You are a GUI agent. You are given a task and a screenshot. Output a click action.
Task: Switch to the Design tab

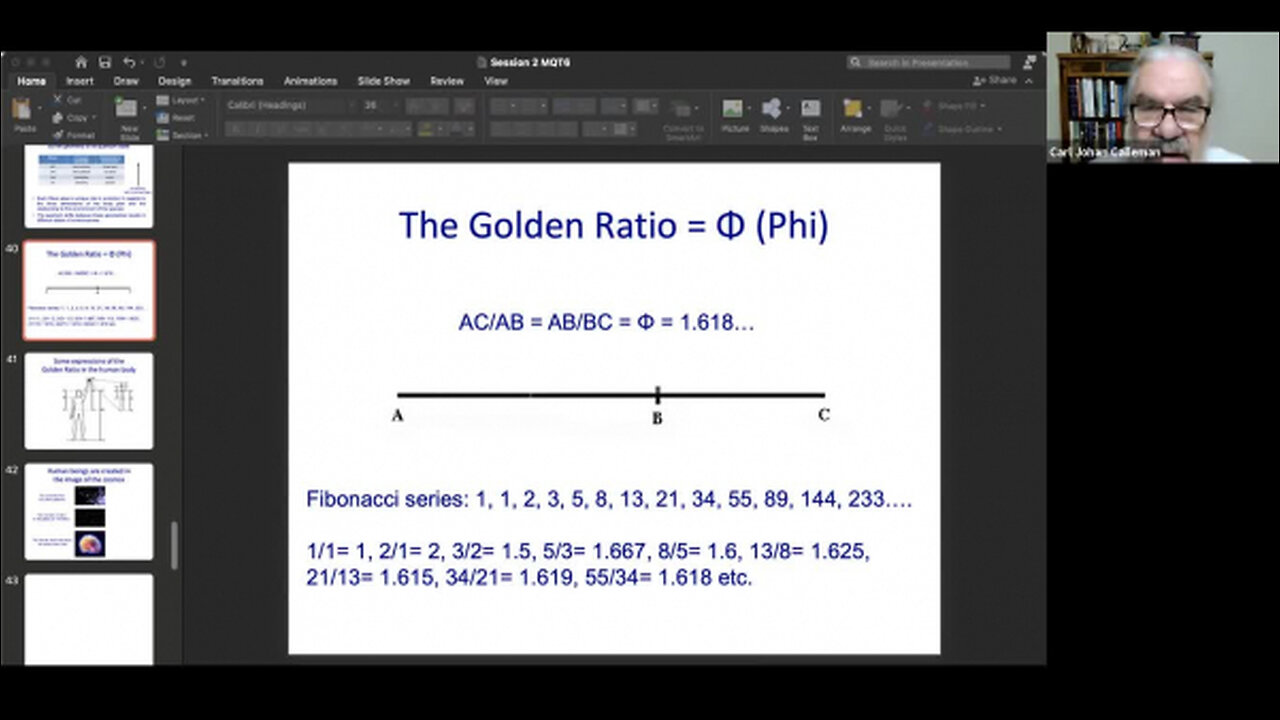pos(174,81)
